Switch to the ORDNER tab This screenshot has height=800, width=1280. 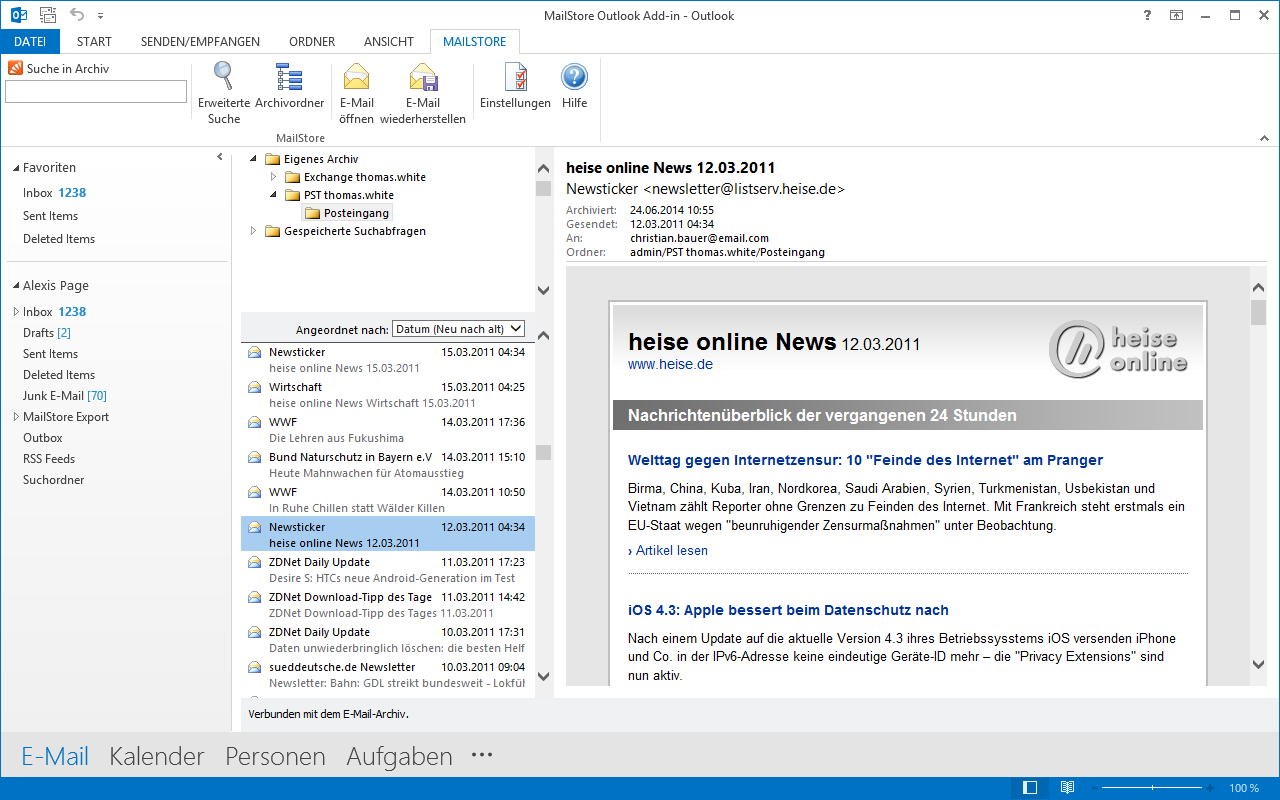(x=312, y=41)
